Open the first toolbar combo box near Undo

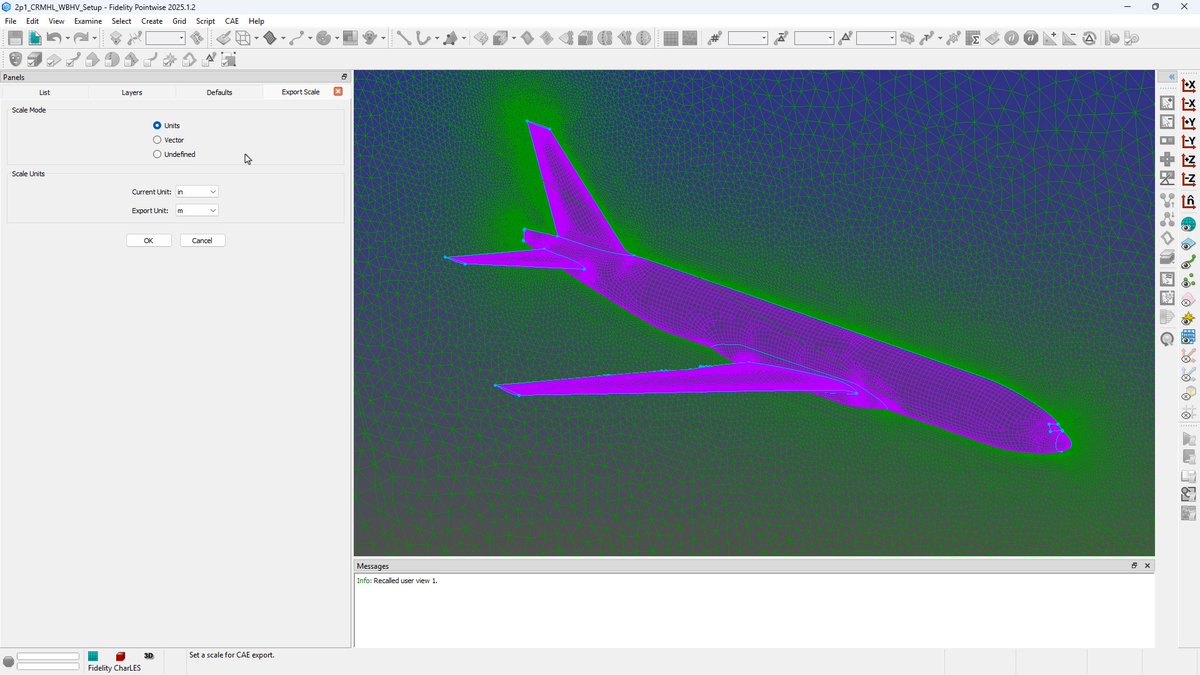[165, 38]
